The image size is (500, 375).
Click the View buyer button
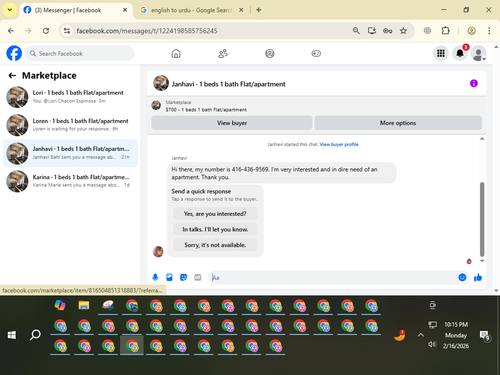pyautogui.click(x=232, y=123)
